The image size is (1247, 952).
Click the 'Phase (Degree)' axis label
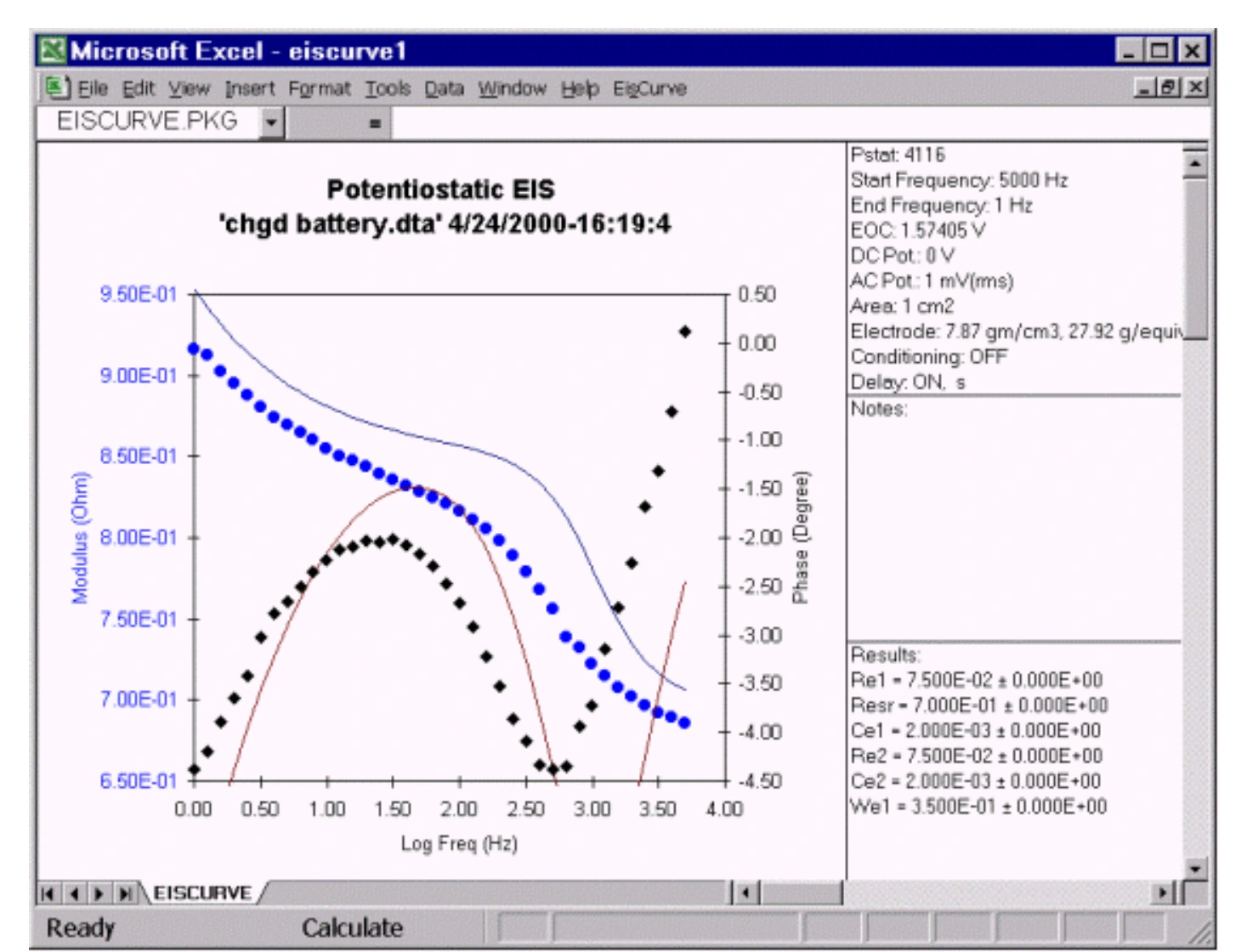(801, 537)
